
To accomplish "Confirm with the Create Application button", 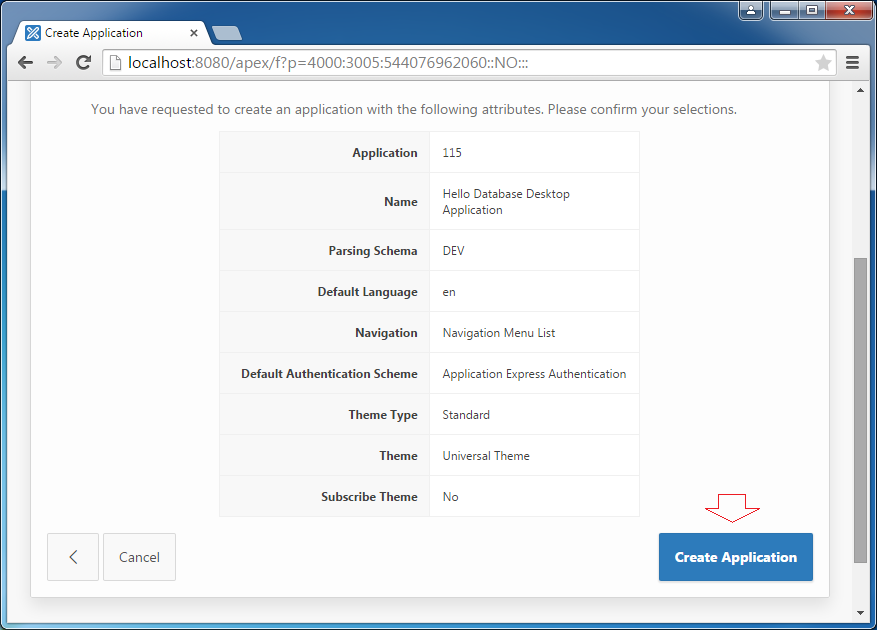I will coord(735,557).
